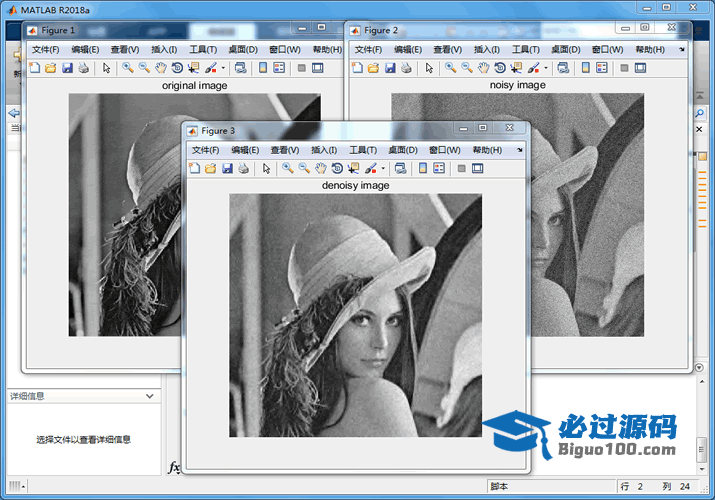
Task: Insert Colorbar icon in Figure 1
Action: coord(263,68)
